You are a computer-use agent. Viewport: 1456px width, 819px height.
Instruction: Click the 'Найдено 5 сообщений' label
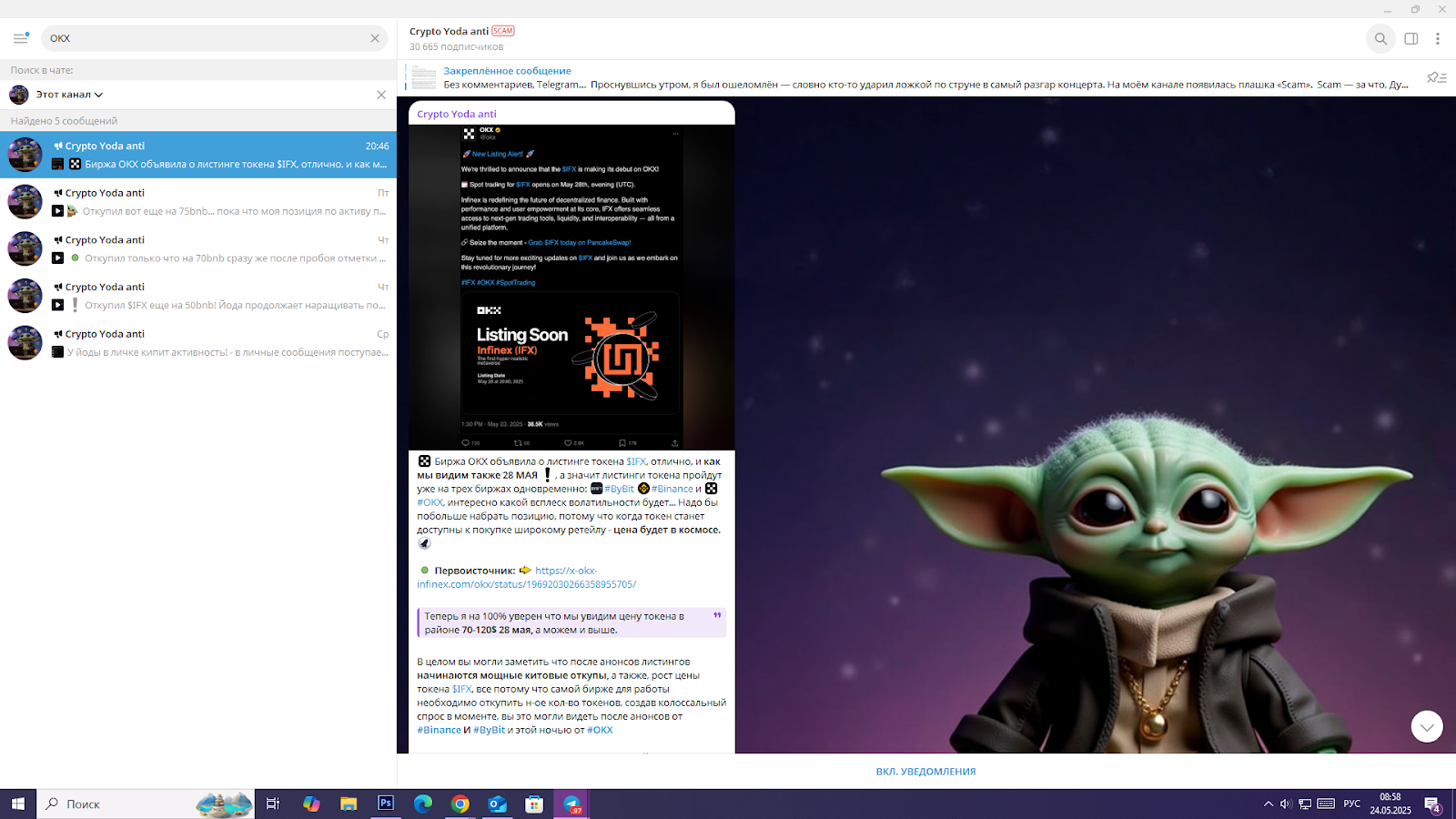(x=64, y=121)
